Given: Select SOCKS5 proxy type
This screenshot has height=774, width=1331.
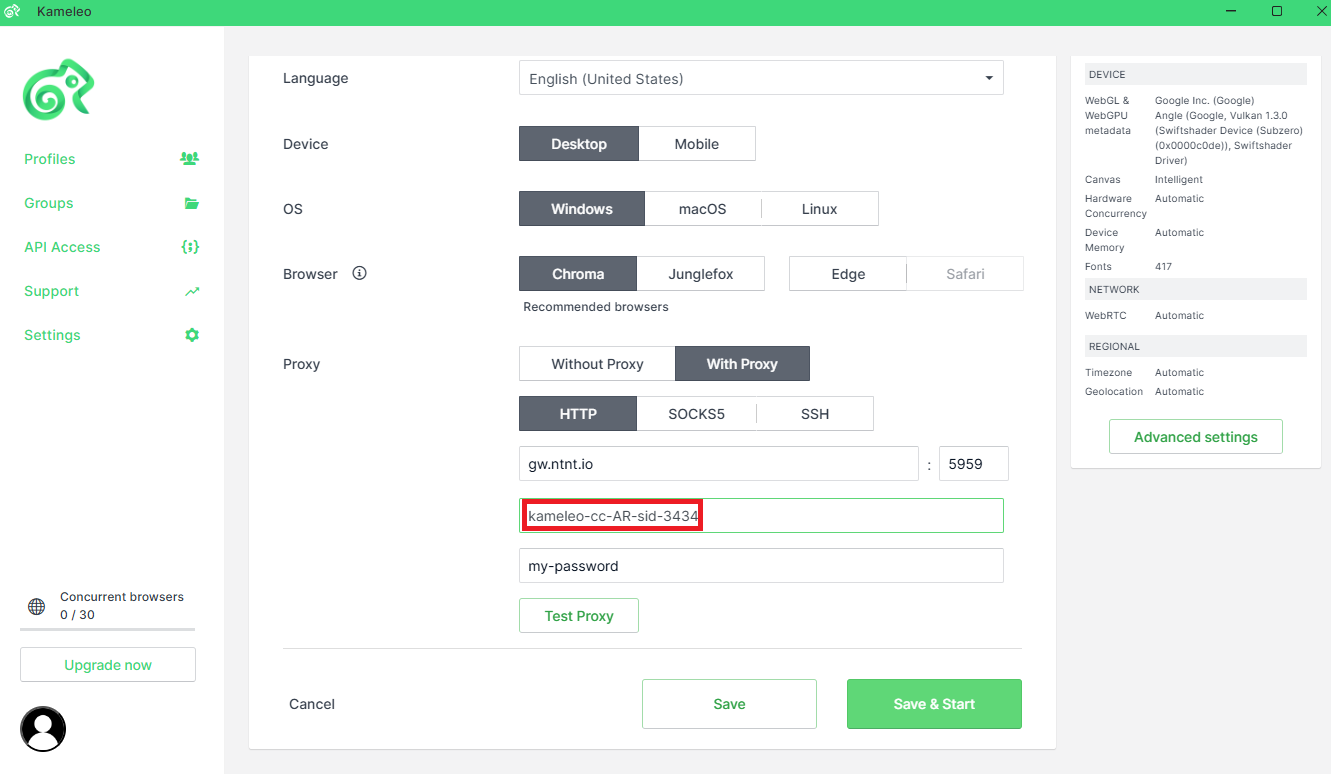Looking at the screenshot, I should 696,414.
